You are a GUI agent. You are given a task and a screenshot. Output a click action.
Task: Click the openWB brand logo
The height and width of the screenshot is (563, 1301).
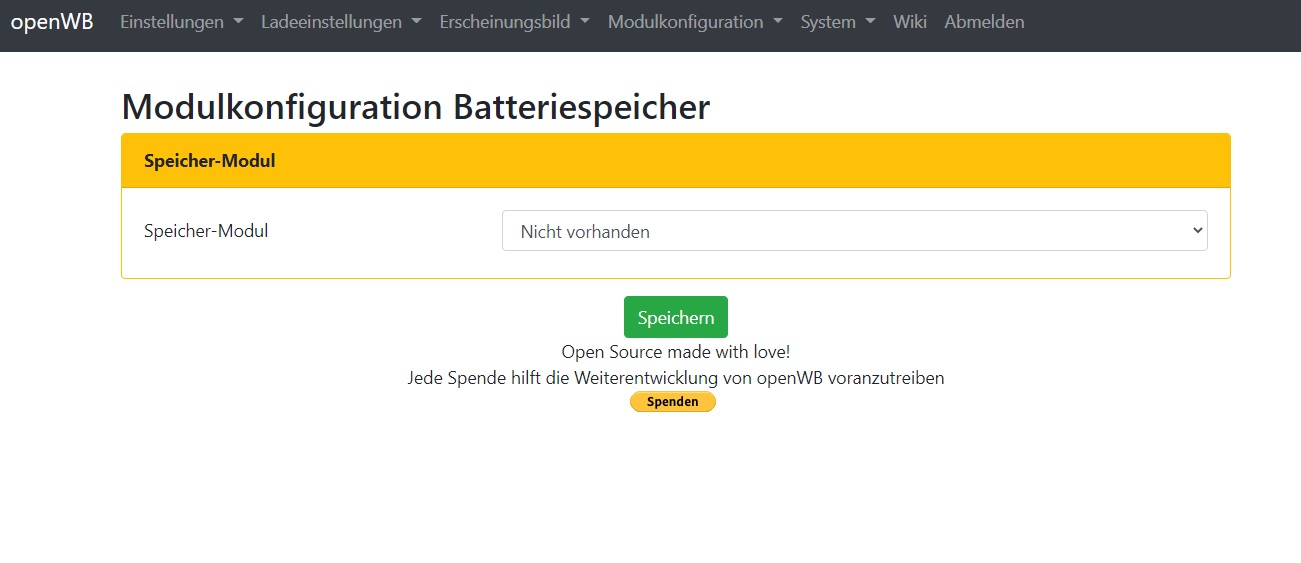[x=52, y=22]
